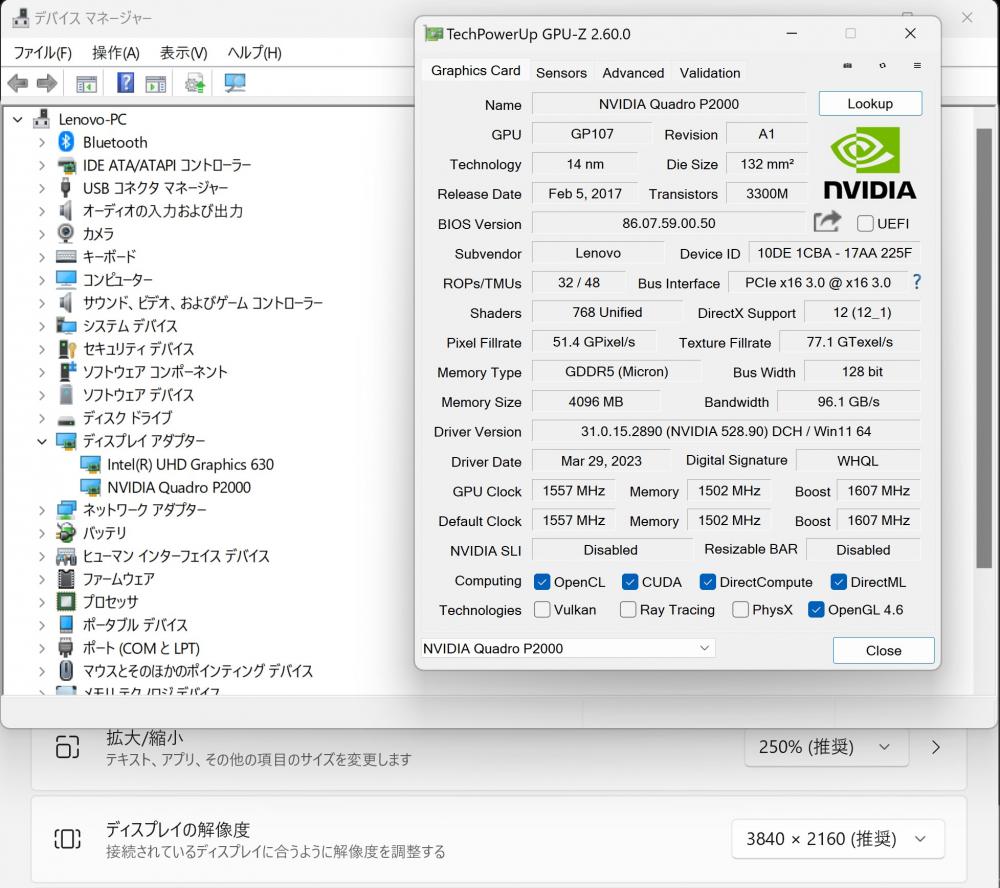Screen dimensions: 1000x888
Task: Switch to the Sensors tab
Action: (x=561, y=73)
